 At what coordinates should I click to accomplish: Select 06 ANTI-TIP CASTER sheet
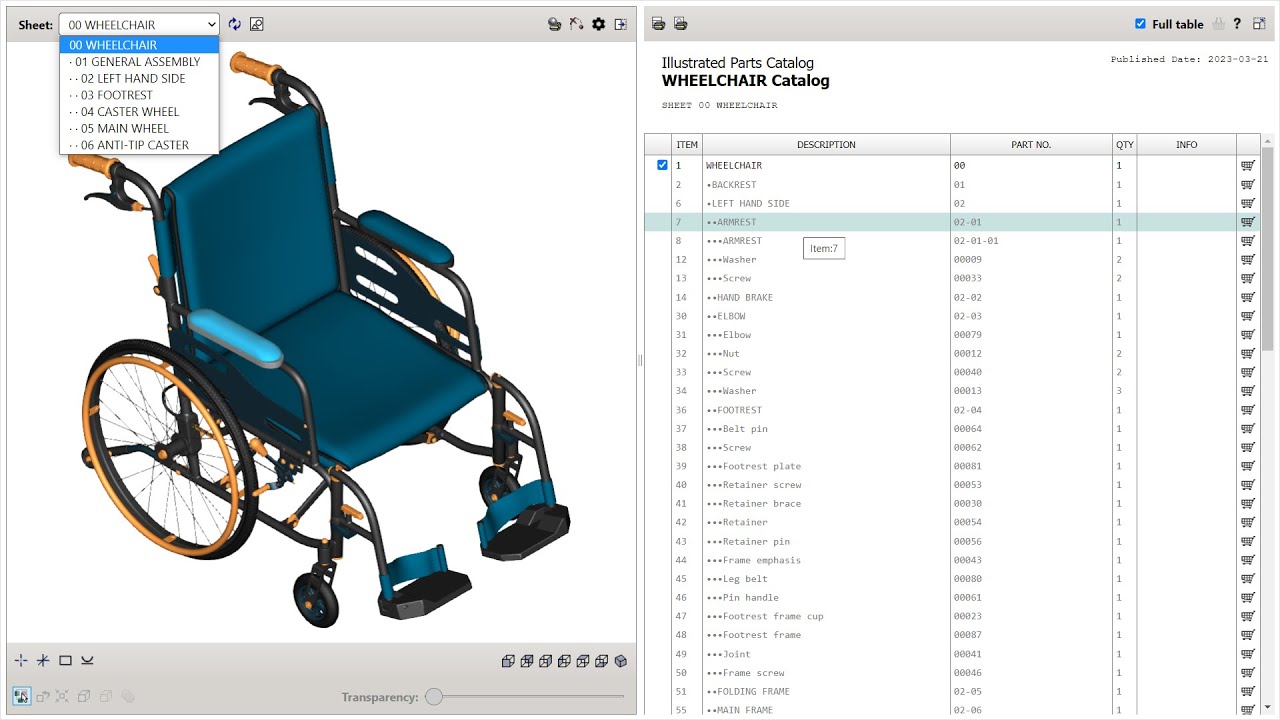[139, 145]
